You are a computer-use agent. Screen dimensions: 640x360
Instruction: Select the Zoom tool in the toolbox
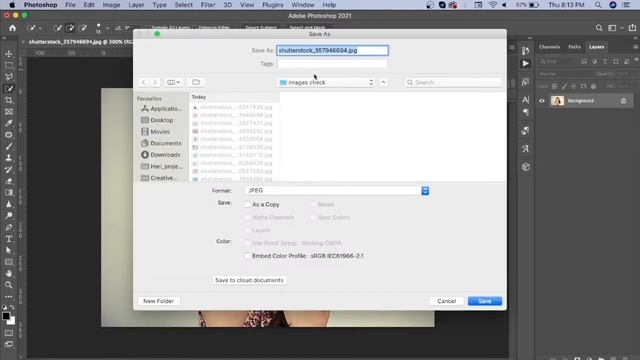[x=9, y=285]
